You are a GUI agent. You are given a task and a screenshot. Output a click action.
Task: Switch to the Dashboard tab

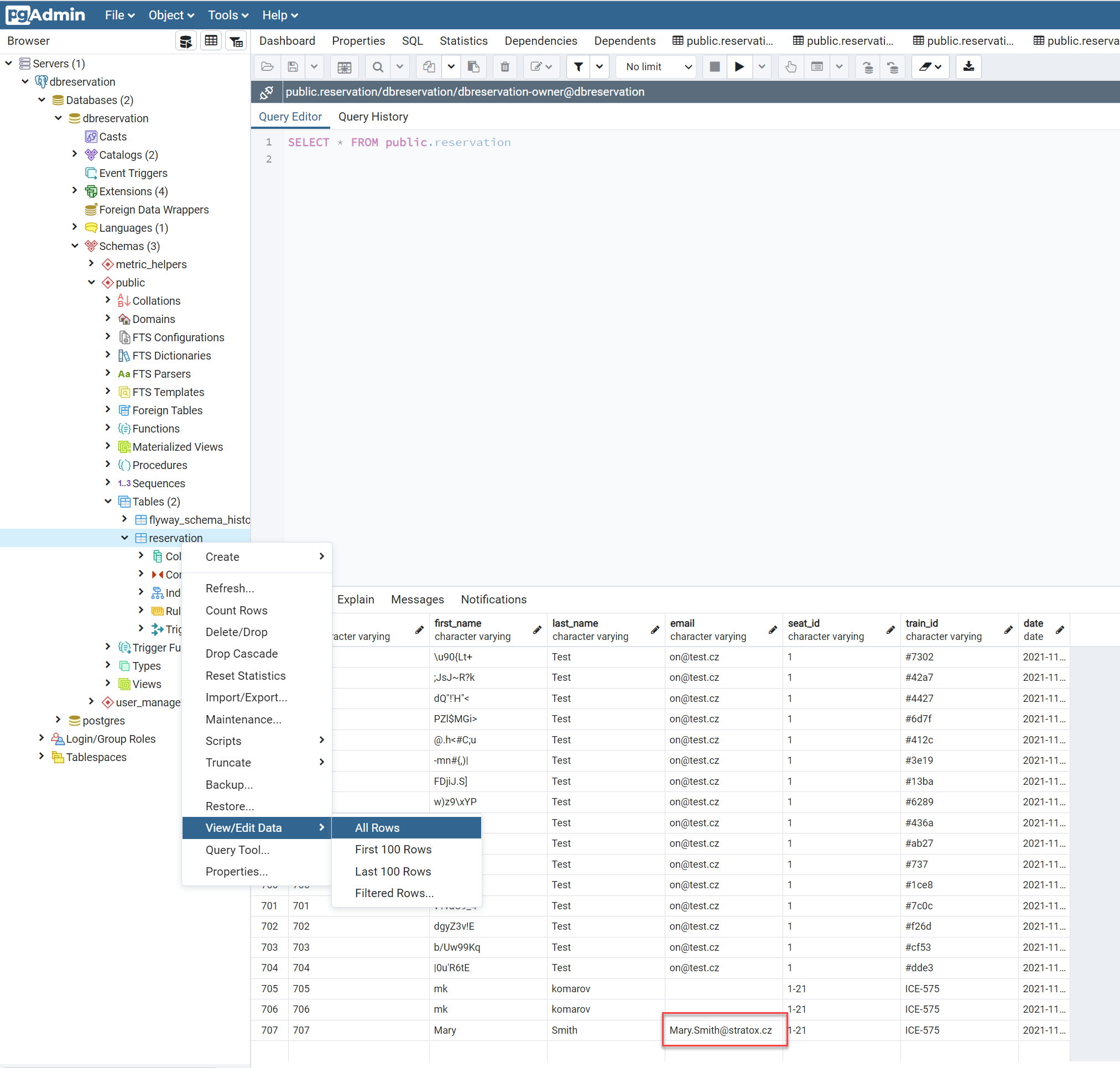[x=287, y=41]
